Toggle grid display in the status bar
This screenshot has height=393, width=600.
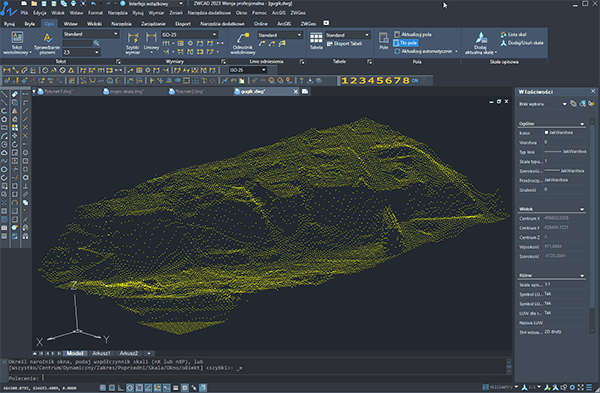pyautogui.click(x=112, y=388)
